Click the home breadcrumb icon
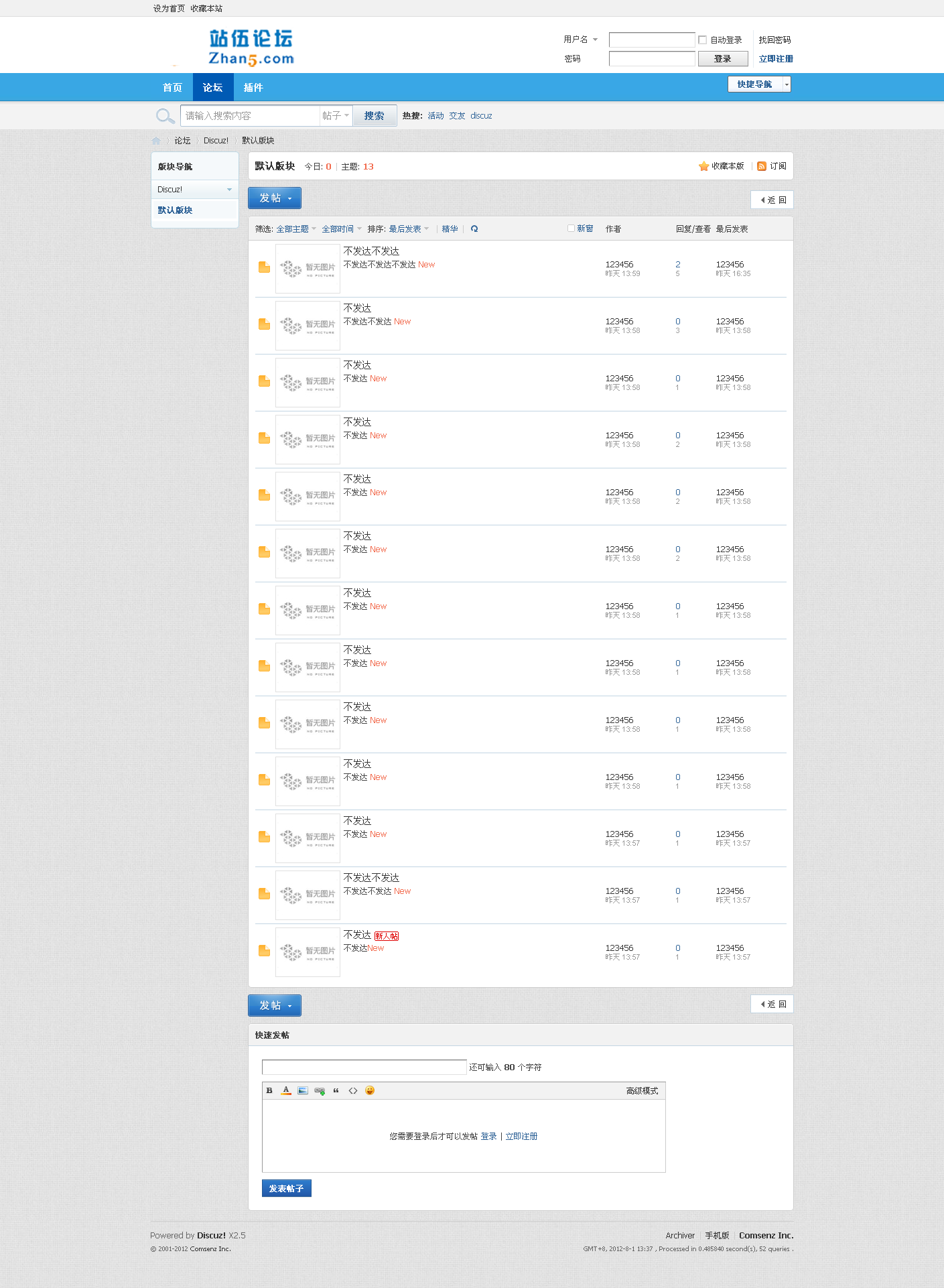944x1288 pixels. (x=156, y=141)
